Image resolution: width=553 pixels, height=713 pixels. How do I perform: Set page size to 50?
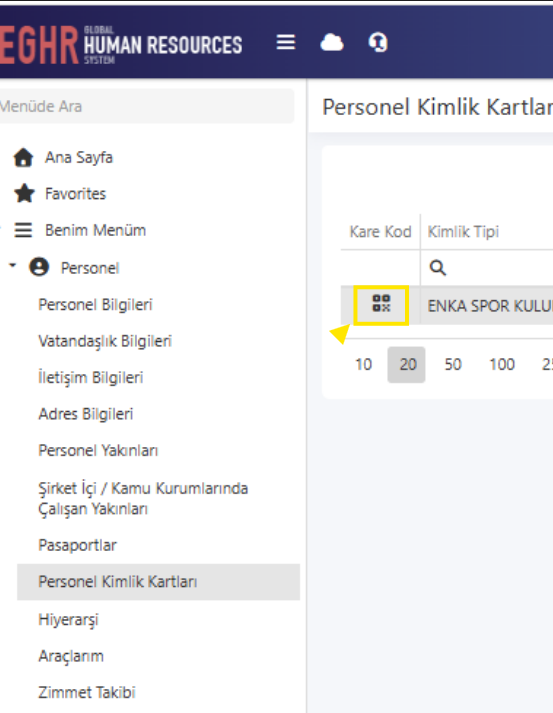tap(453, 364)
